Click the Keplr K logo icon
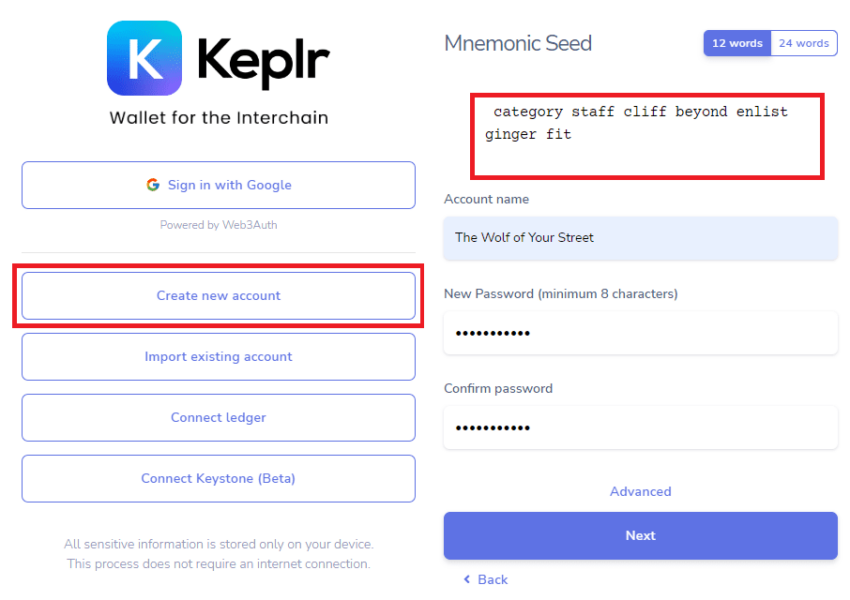Image resolution: width=850 pixels, height=600 pixels. coord(144,58)
